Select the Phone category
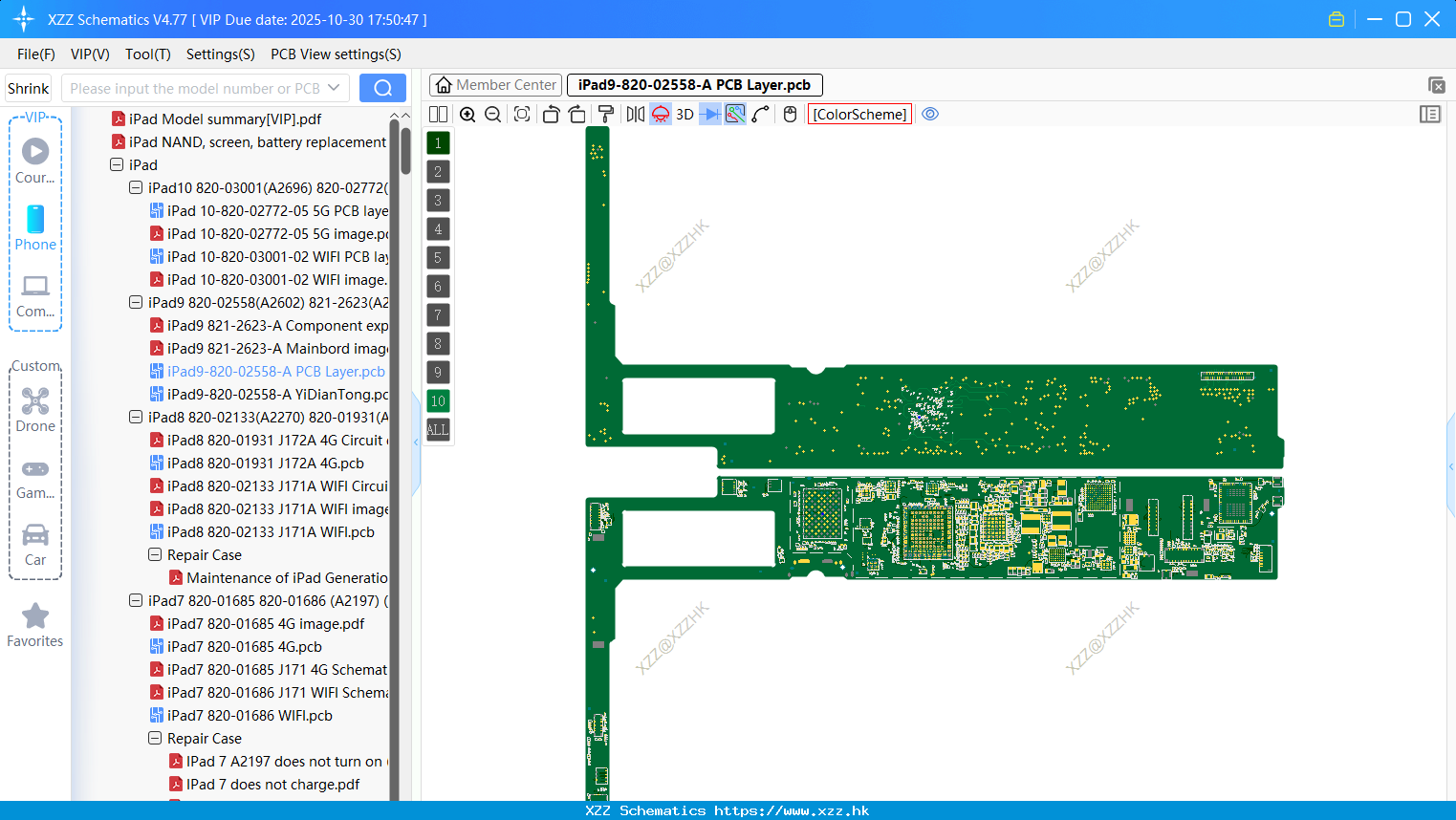This screenshot has width=1456, height=820. point(35,227)
